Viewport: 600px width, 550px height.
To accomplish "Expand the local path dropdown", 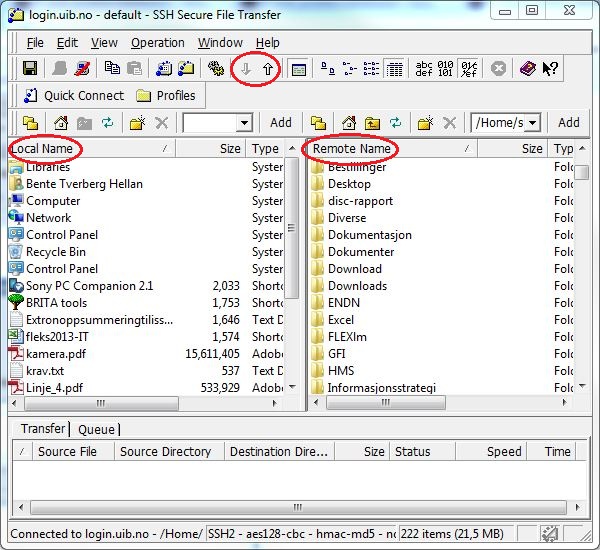I will click(x=244, y=123).
